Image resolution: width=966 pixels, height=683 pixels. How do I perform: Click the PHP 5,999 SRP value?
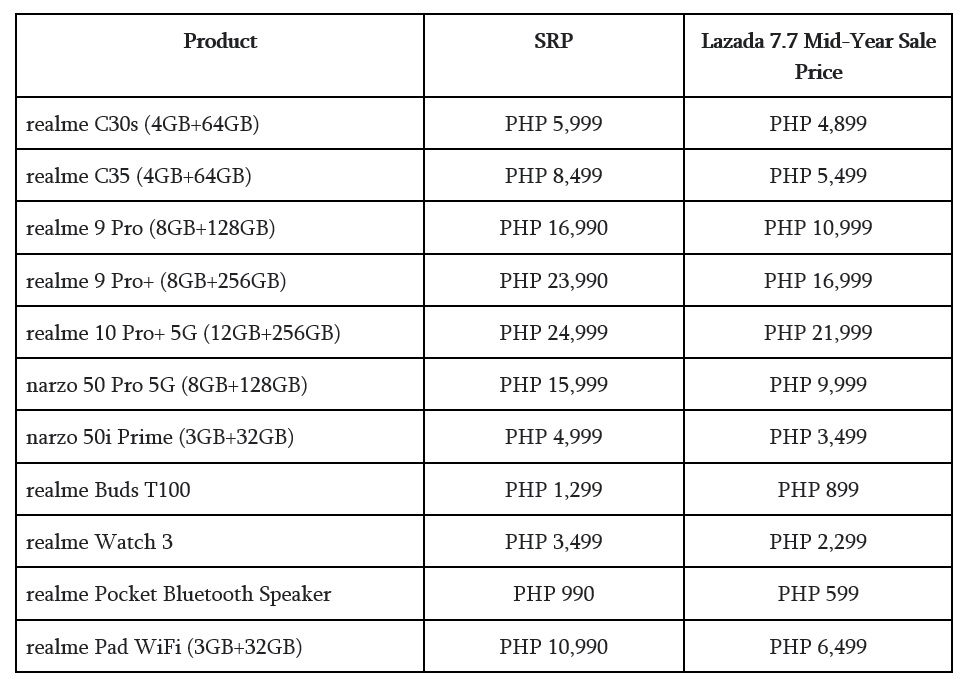tap(553, 124)
